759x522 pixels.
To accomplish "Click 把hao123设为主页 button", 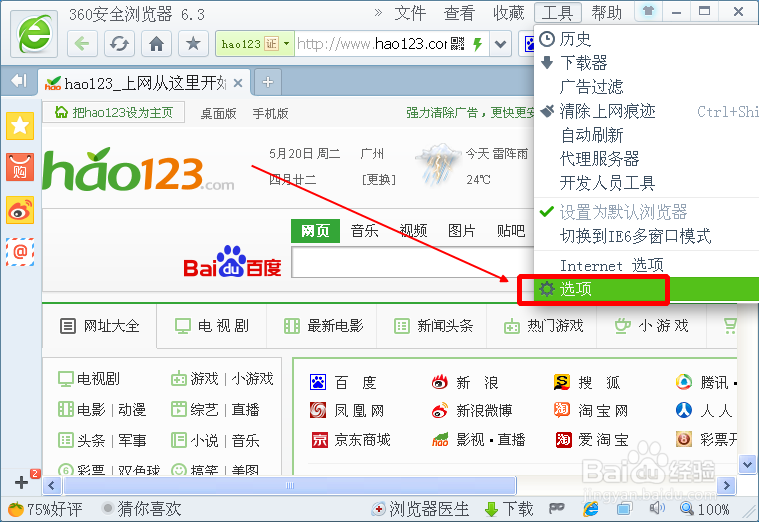I will pyautogui.click(x=114, y=112).
